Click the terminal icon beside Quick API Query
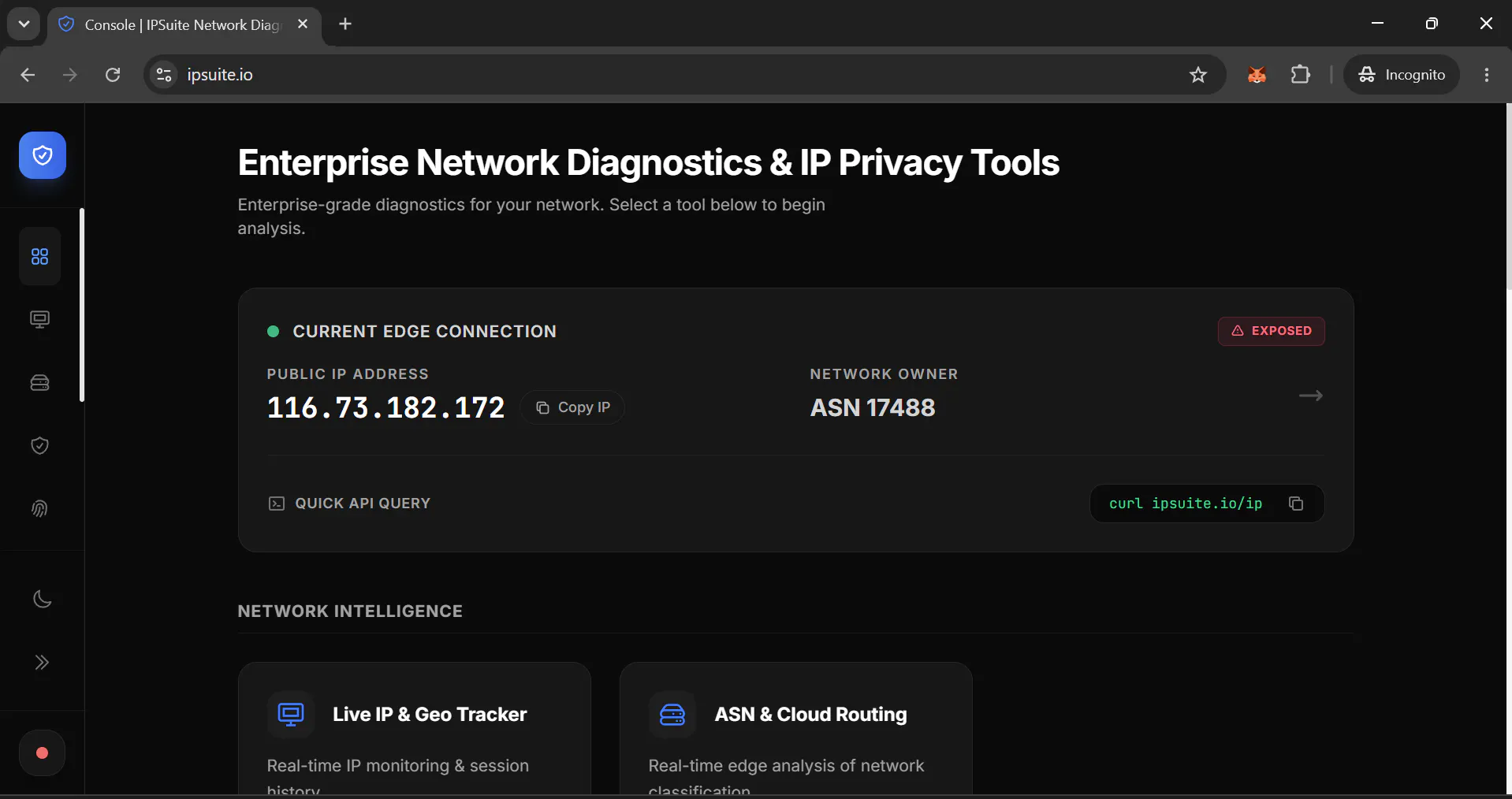Image resolution: width=1512 pixels, height=799 pixels. (277, 504)
